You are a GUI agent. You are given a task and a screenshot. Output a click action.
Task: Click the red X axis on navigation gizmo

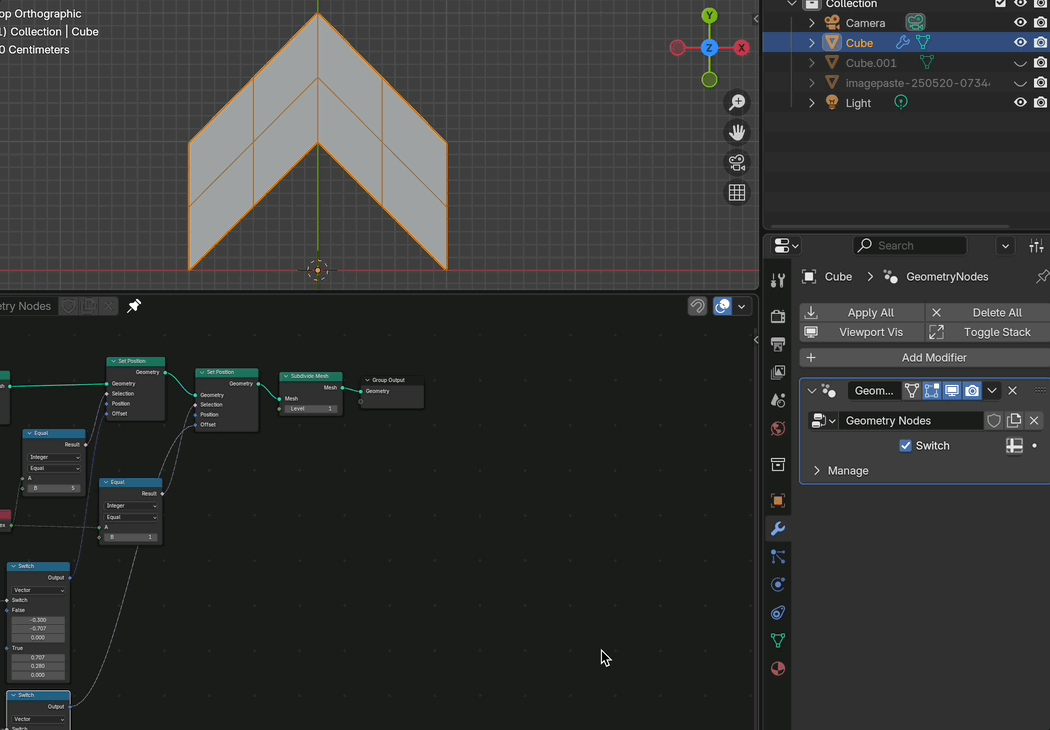click(x=741, y=48)
